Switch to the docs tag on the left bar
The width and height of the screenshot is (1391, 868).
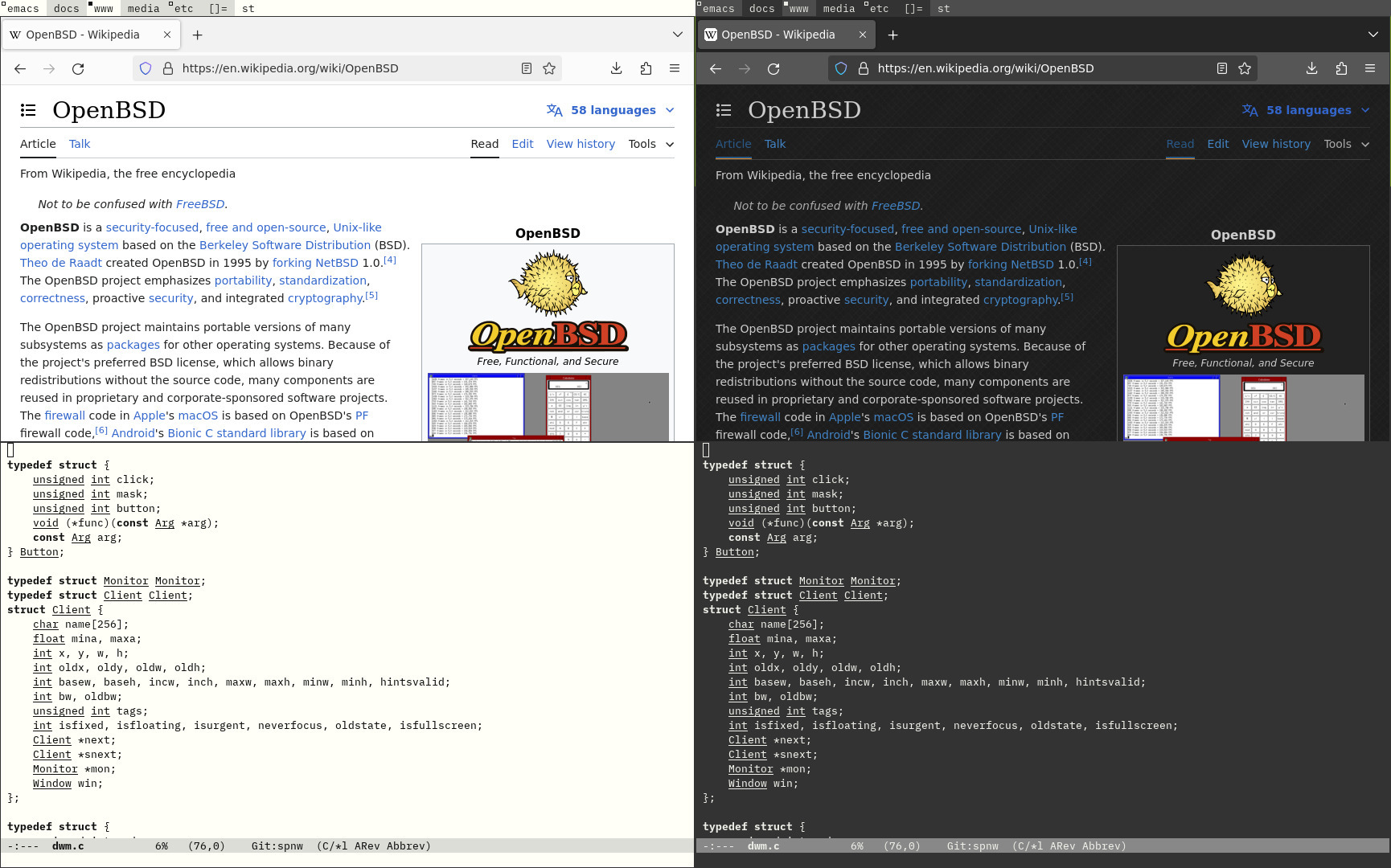coord(66,8)
